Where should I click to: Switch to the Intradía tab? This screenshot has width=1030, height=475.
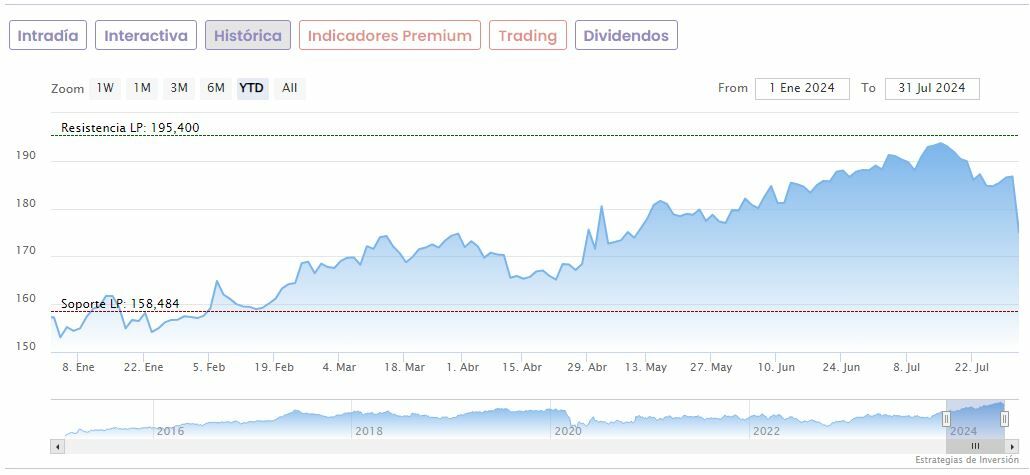pyautogui.click(x=48, y=36)
